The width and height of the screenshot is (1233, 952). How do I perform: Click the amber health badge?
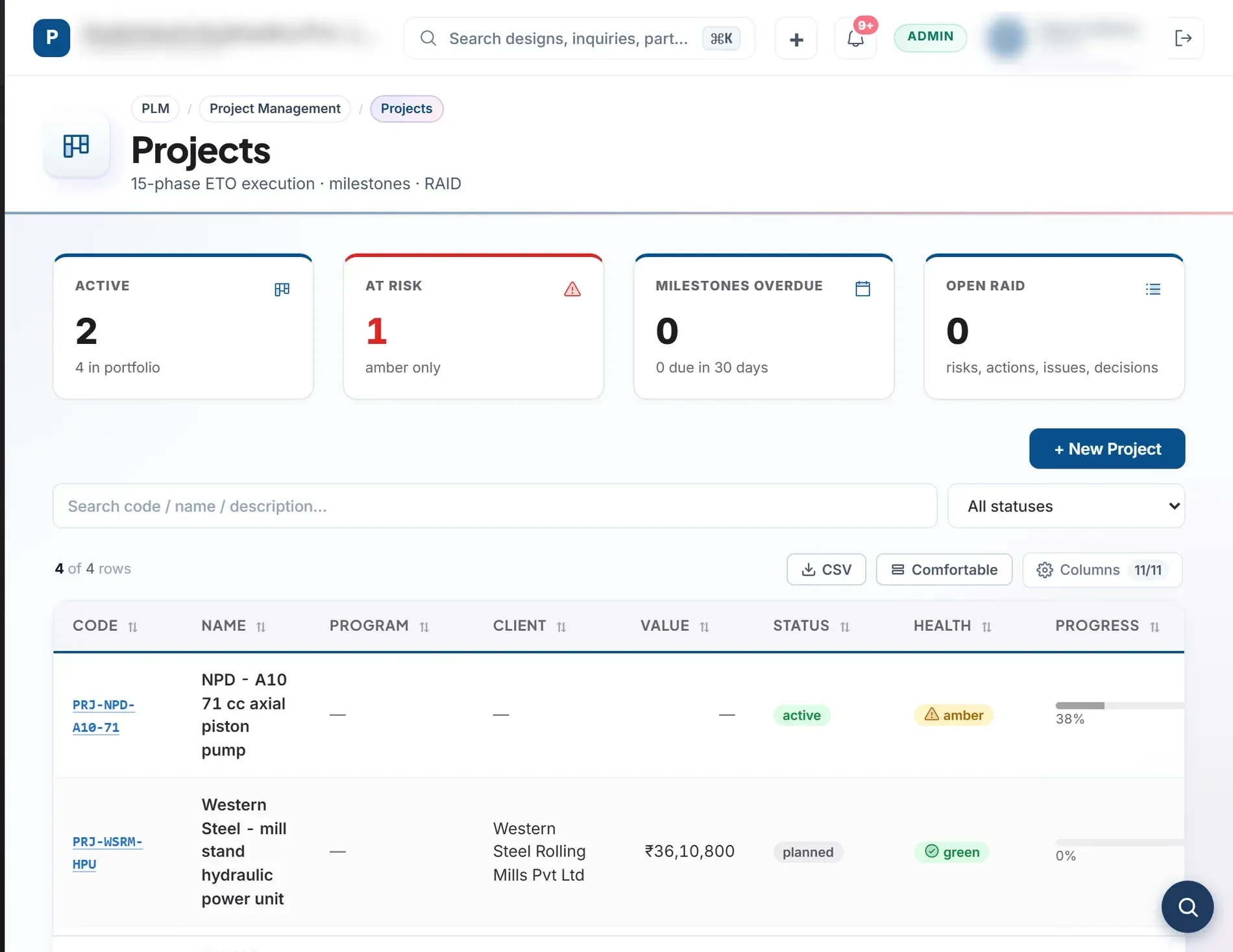tap(953, 715)
